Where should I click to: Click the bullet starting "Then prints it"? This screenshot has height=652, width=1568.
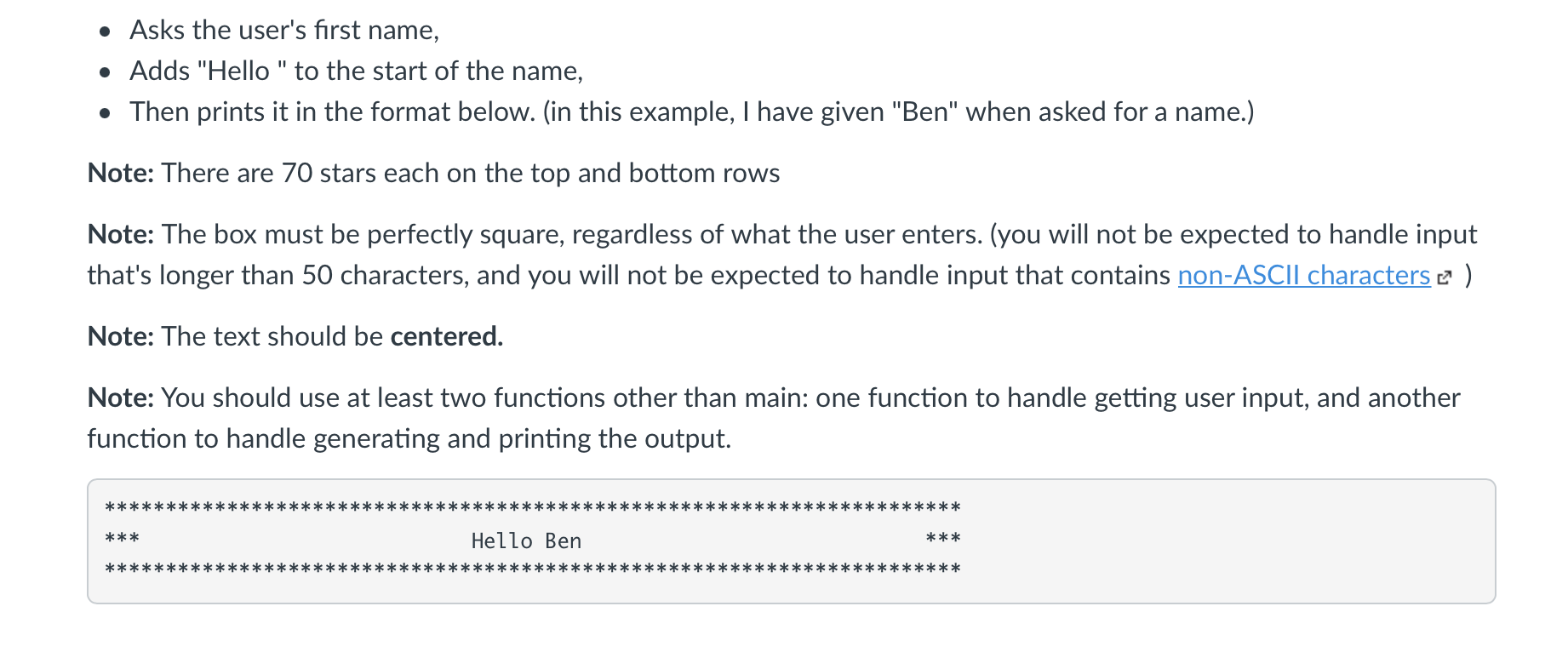[692, 112]
